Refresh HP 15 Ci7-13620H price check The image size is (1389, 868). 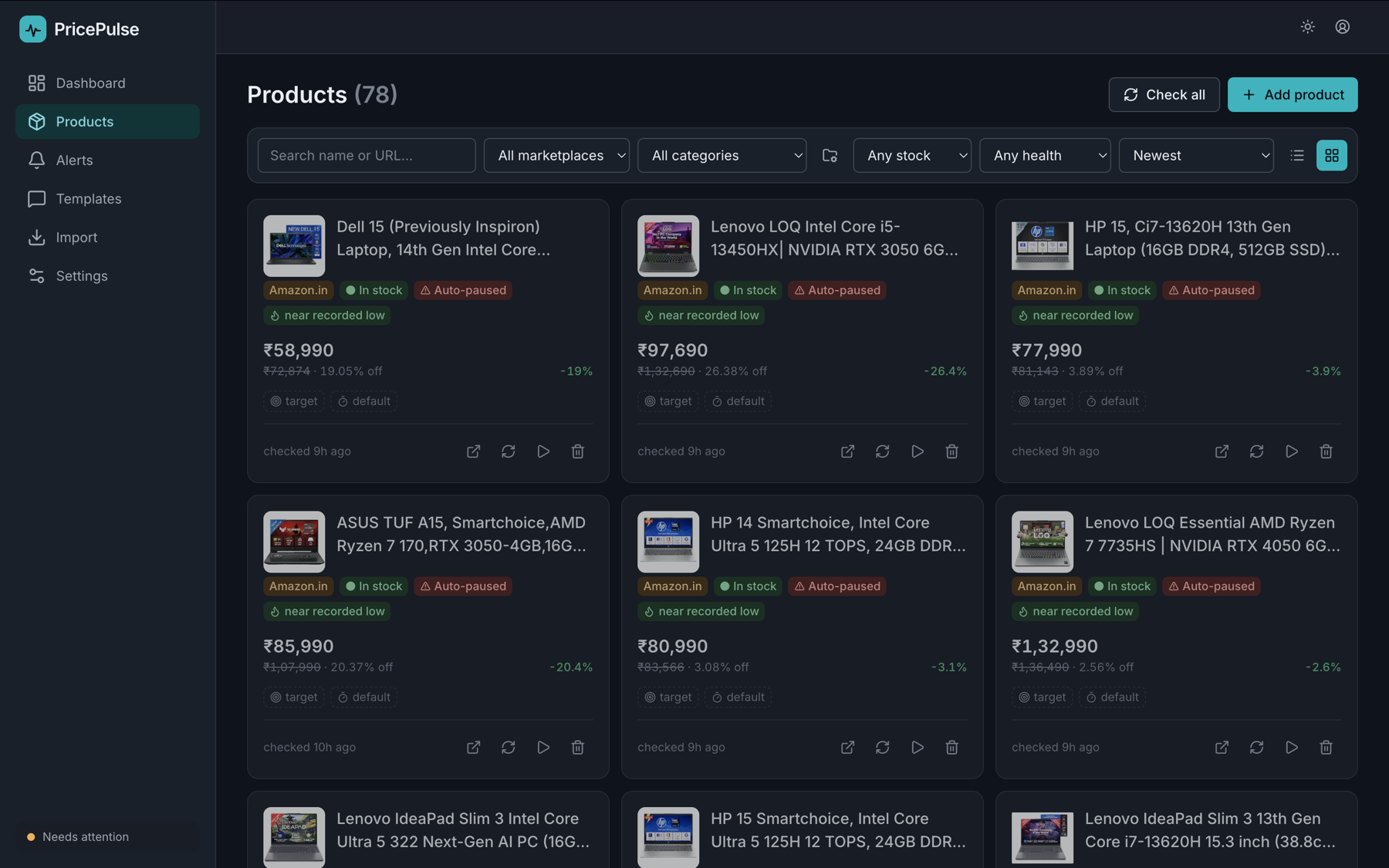1257,451
